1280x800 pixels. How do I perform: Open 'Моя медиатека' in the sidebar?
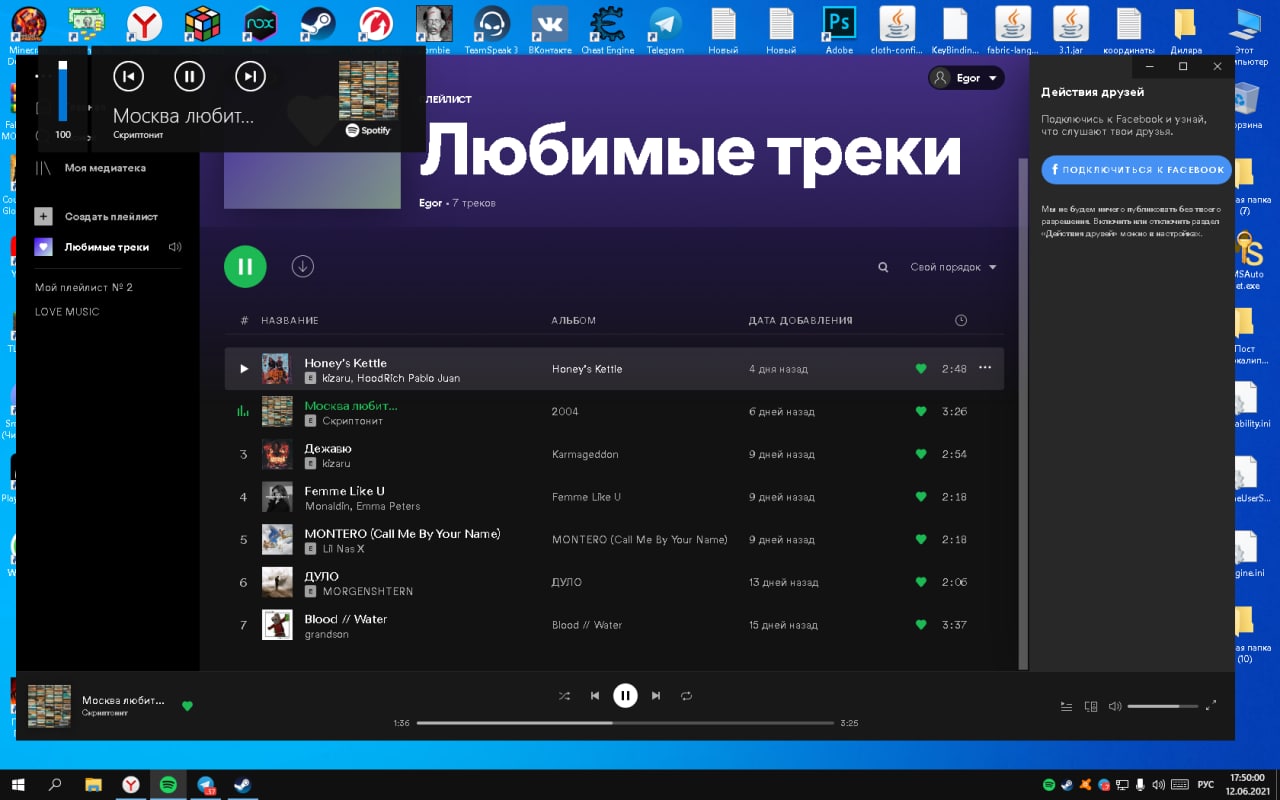[x=90, y=168]
